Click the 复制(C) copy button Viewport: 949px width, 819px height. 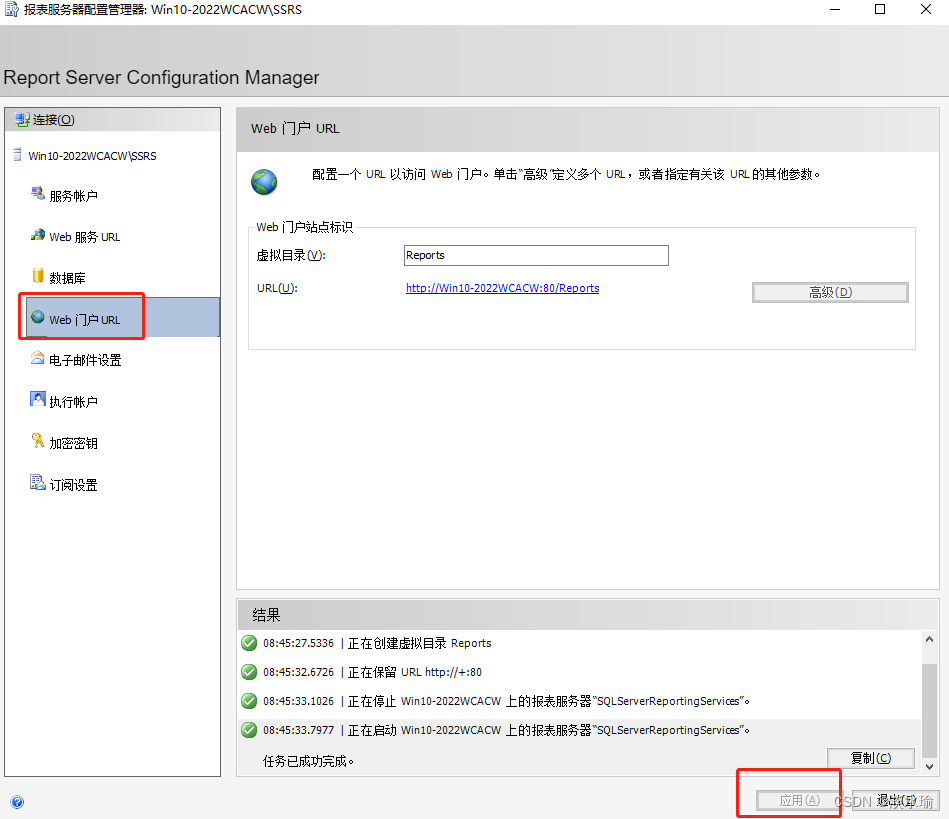(x=869, y=758)
